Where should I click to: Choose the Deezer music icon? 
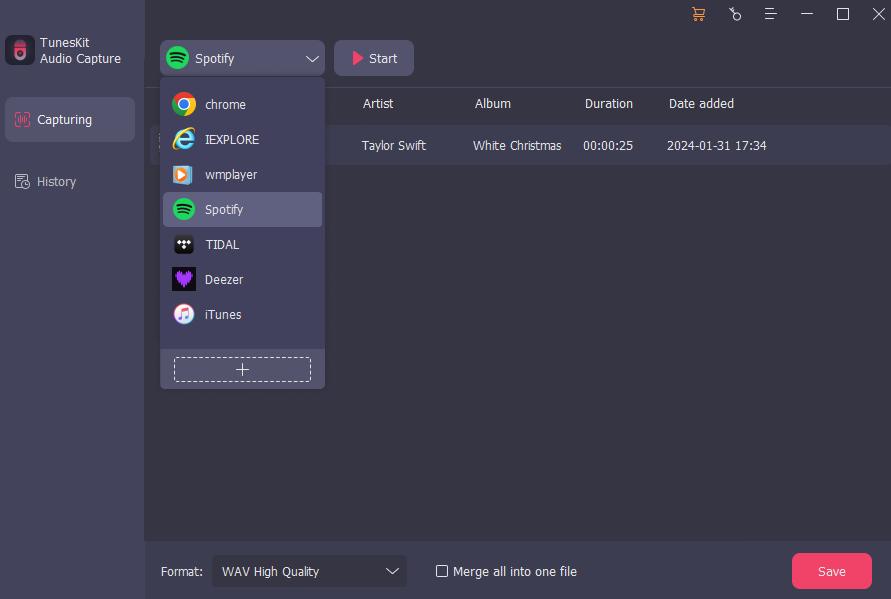184,279
